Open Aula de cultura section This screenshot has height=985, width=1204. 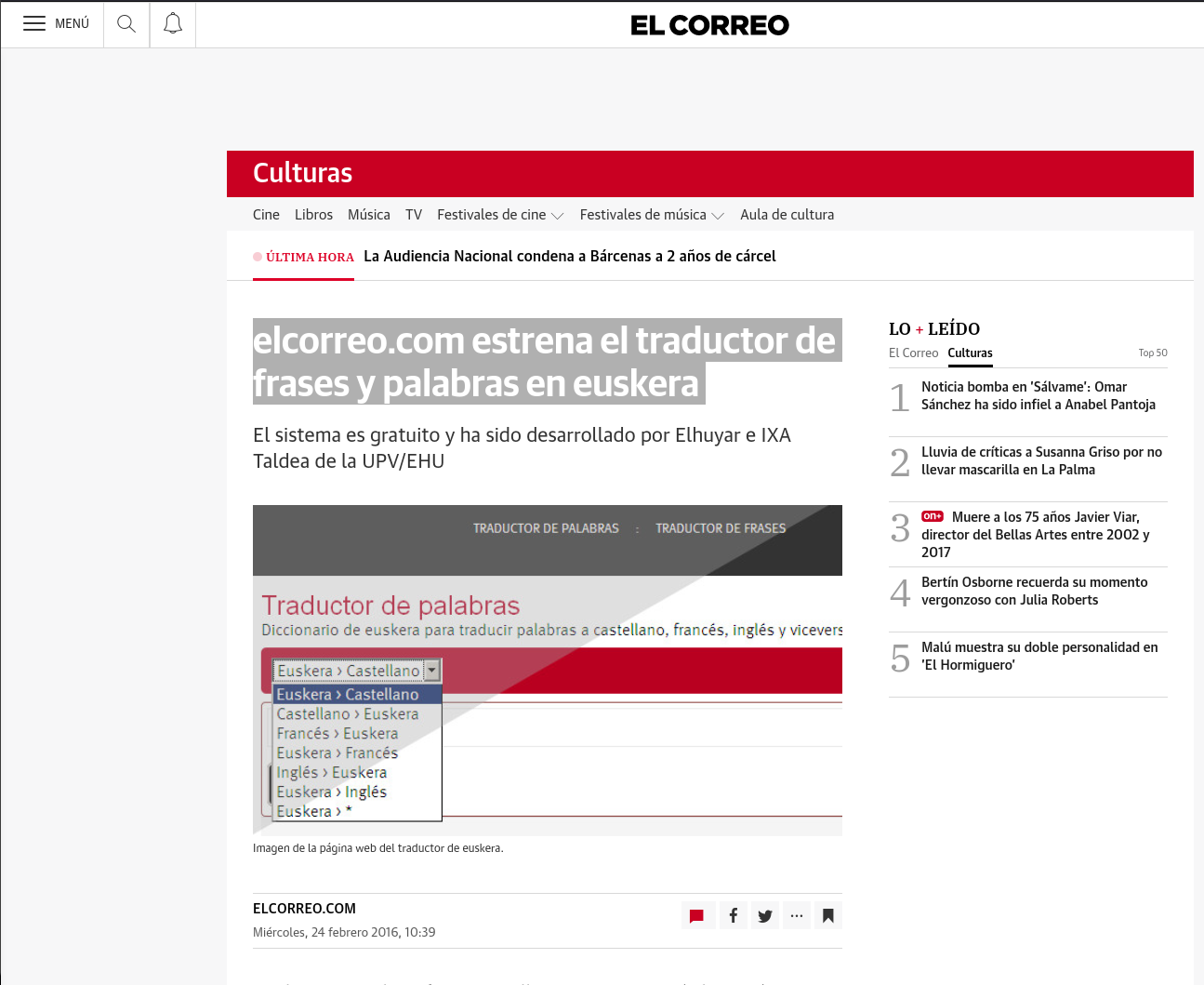(787, 215)
